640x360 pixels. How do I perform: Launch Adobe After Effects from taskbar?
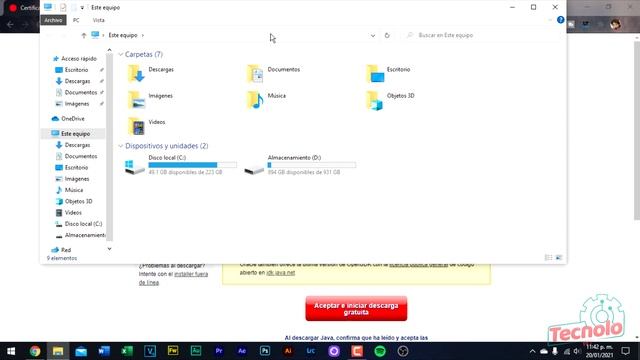(242, 351)
